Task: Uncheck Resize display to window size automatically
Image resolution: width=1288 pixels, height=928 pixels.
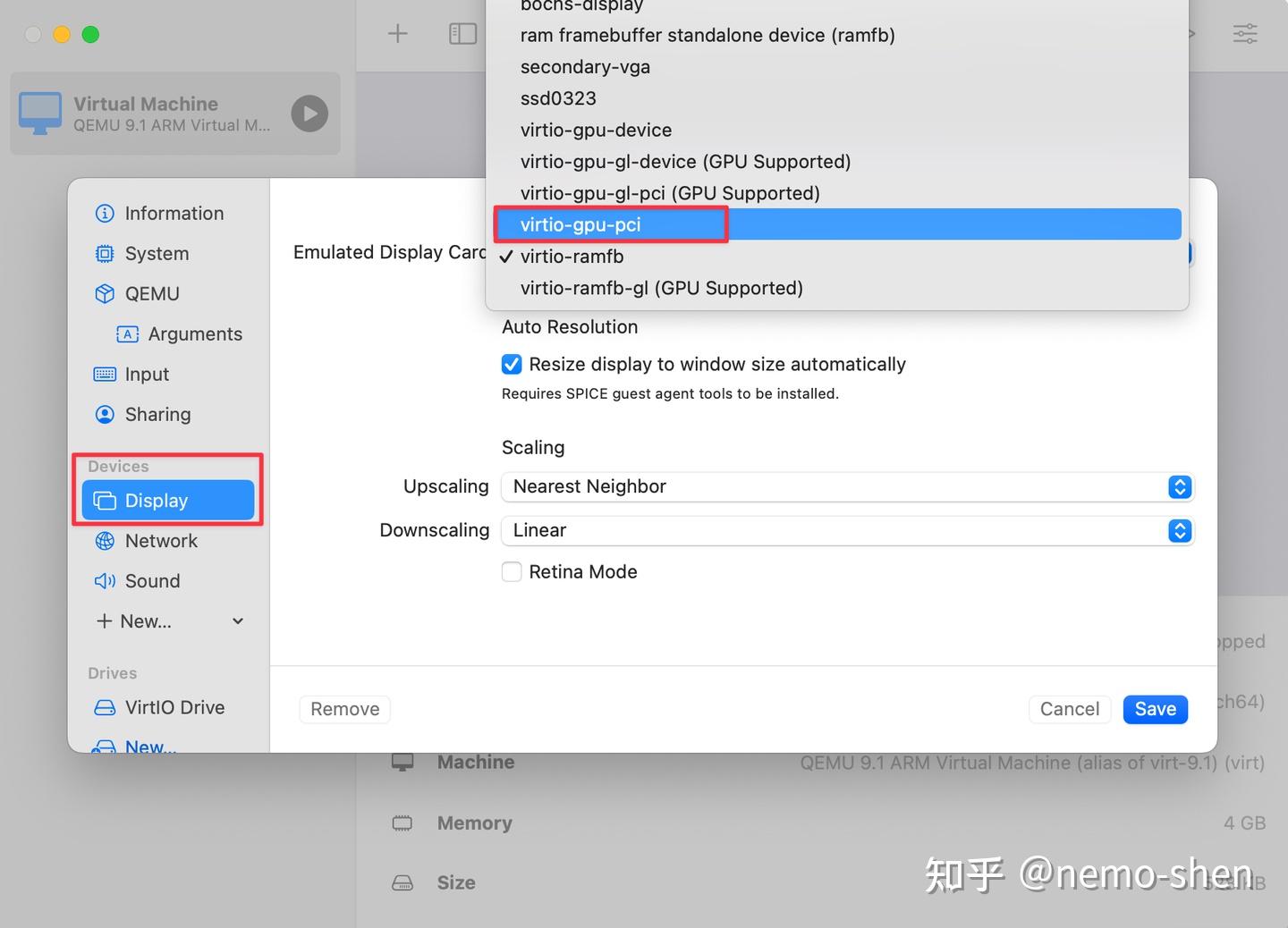Action: [x=511, y=364]
